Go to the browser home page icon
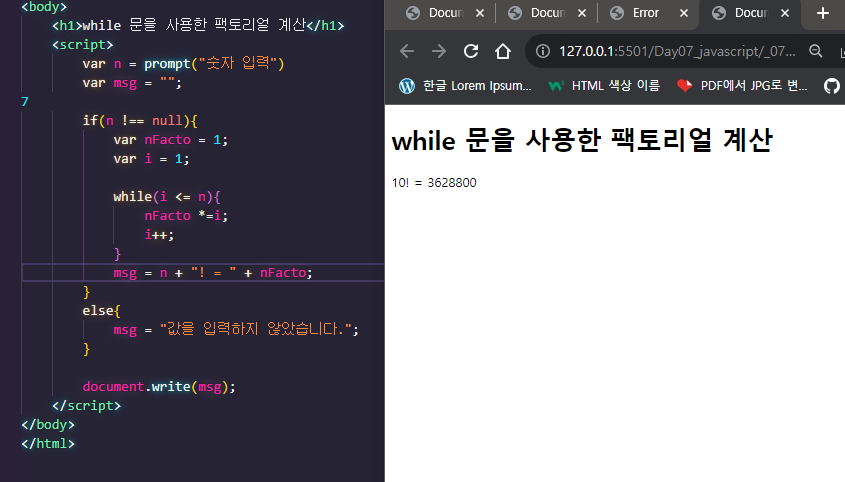Screen dimensions: 845x482 click(x=503, y=51)
